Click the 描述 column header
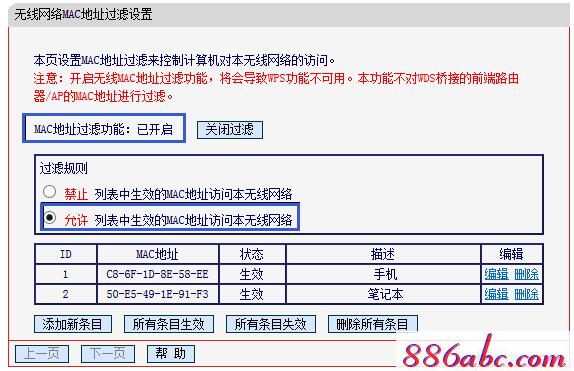Viewport: 574px width, 371px height. pos(383,254)
